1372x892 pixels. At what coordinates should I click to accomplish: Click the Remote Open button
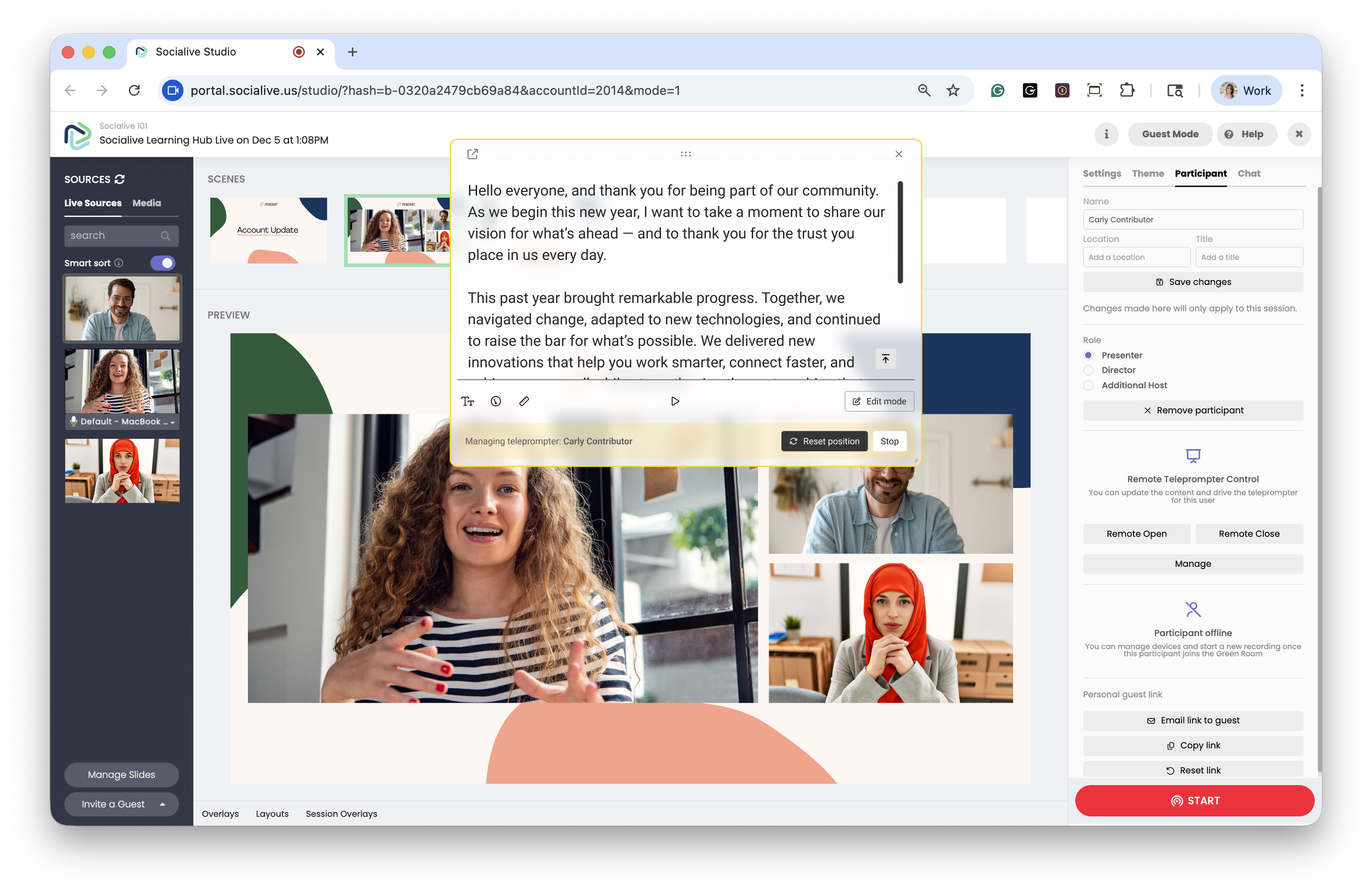(x=1136, y=534)
